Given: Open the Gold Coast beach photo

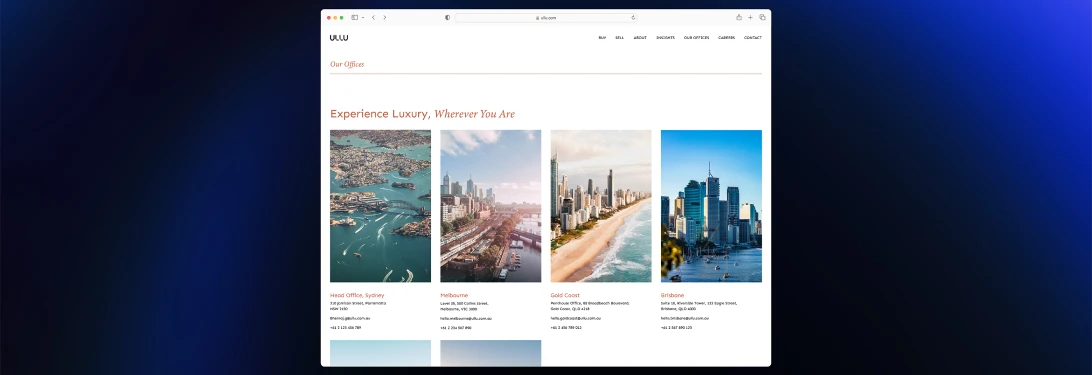Looking at the screenshot, I should pyautogui.click(x=601, y=206).
